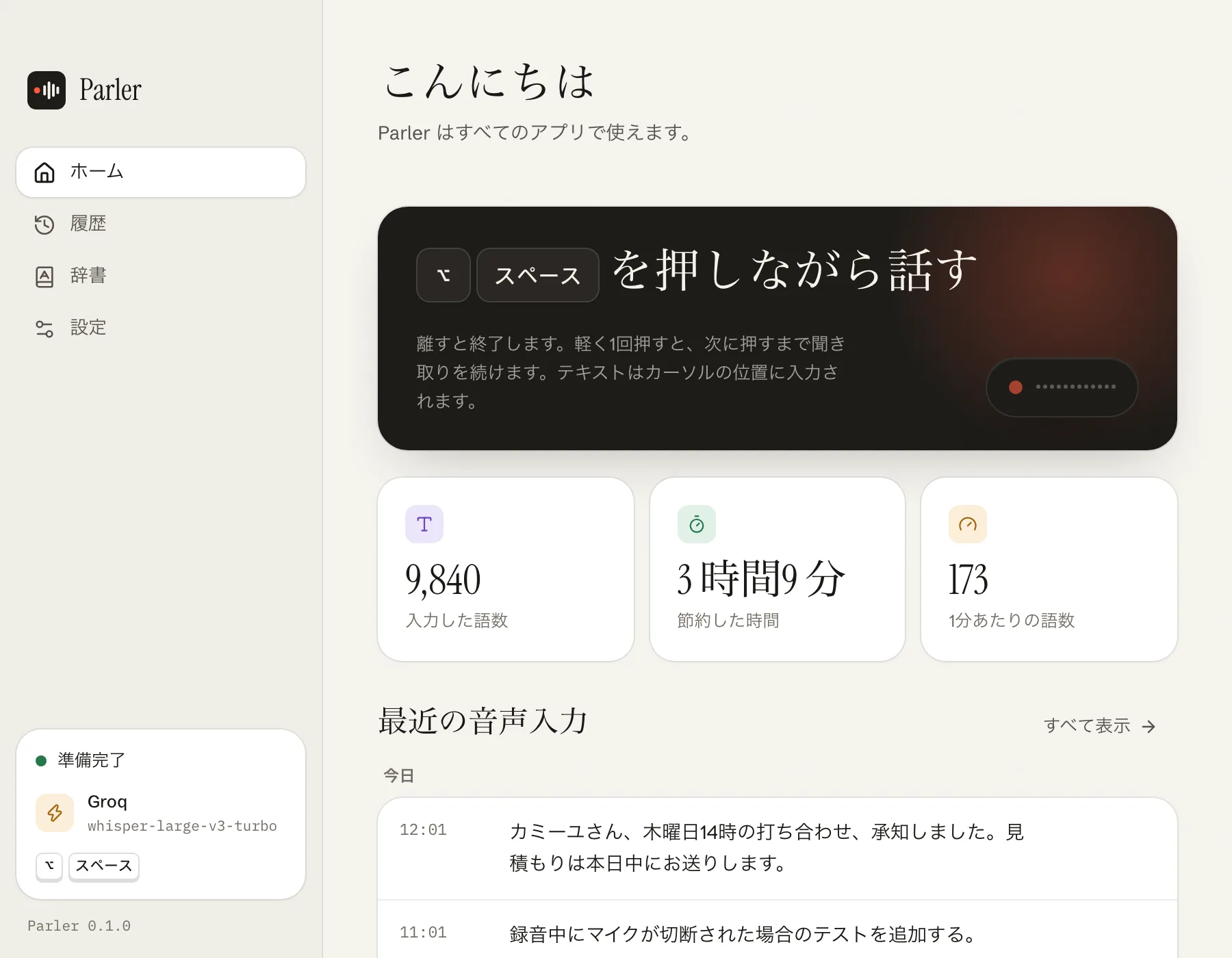The height and width of the screenshot is (958, 1232).
Task: Click the こんにちは greeting heading
Action: (489, 81)
